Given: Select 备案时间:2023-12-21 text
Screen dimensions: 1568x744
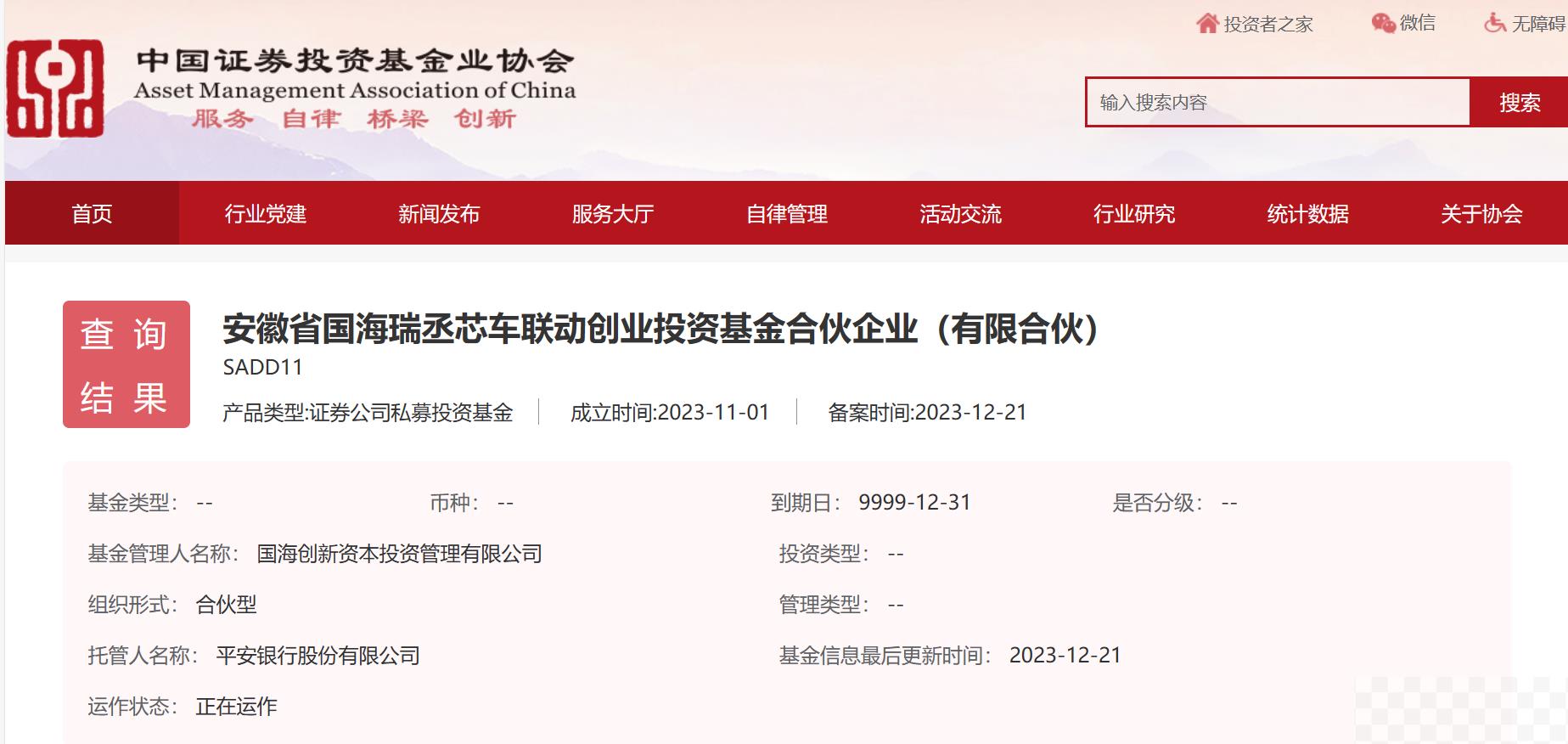Looking at the screenshot, I should click(927, 413).
